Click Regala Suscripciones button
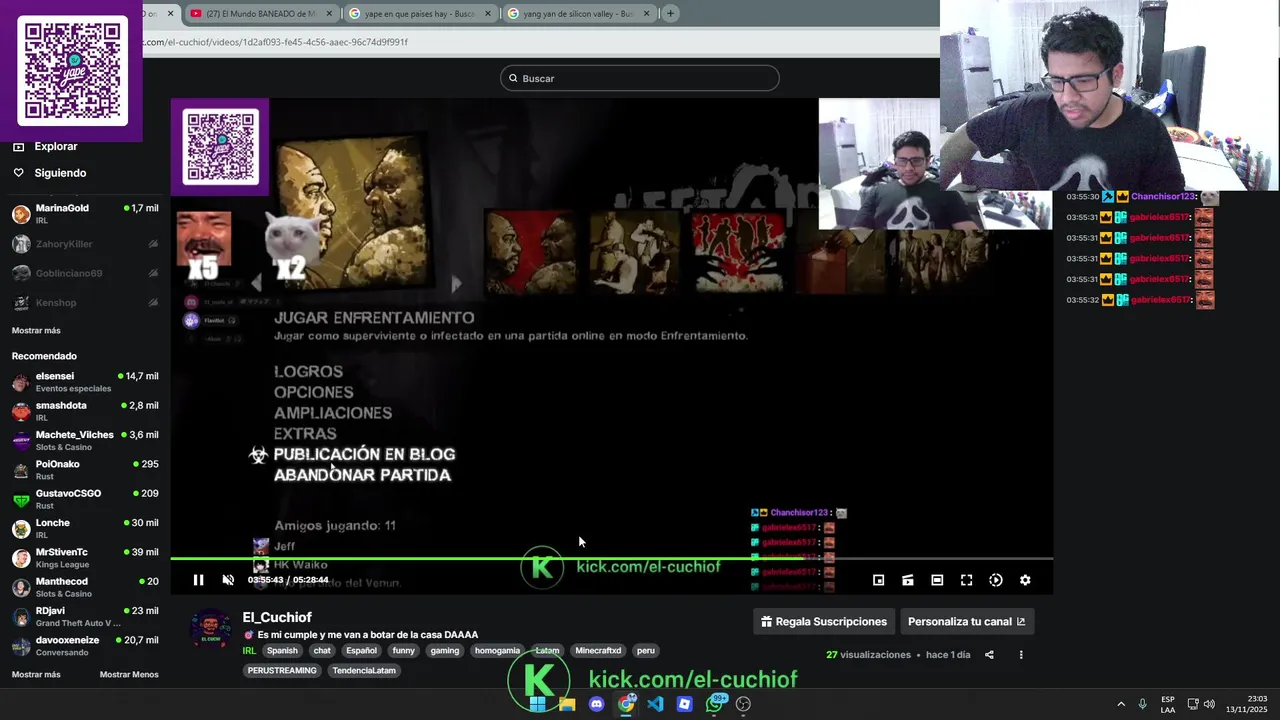 tap(823, 622)
